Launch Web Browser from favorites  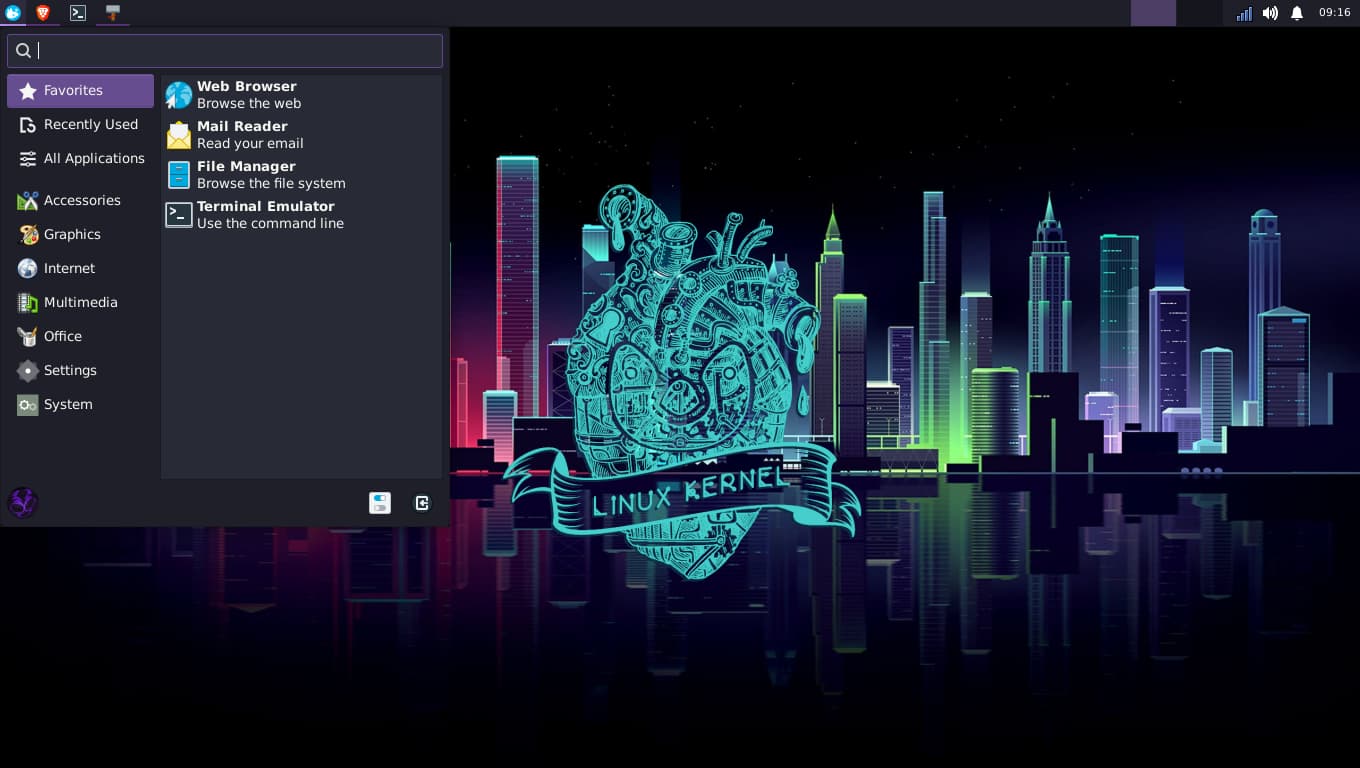[301, 95]
